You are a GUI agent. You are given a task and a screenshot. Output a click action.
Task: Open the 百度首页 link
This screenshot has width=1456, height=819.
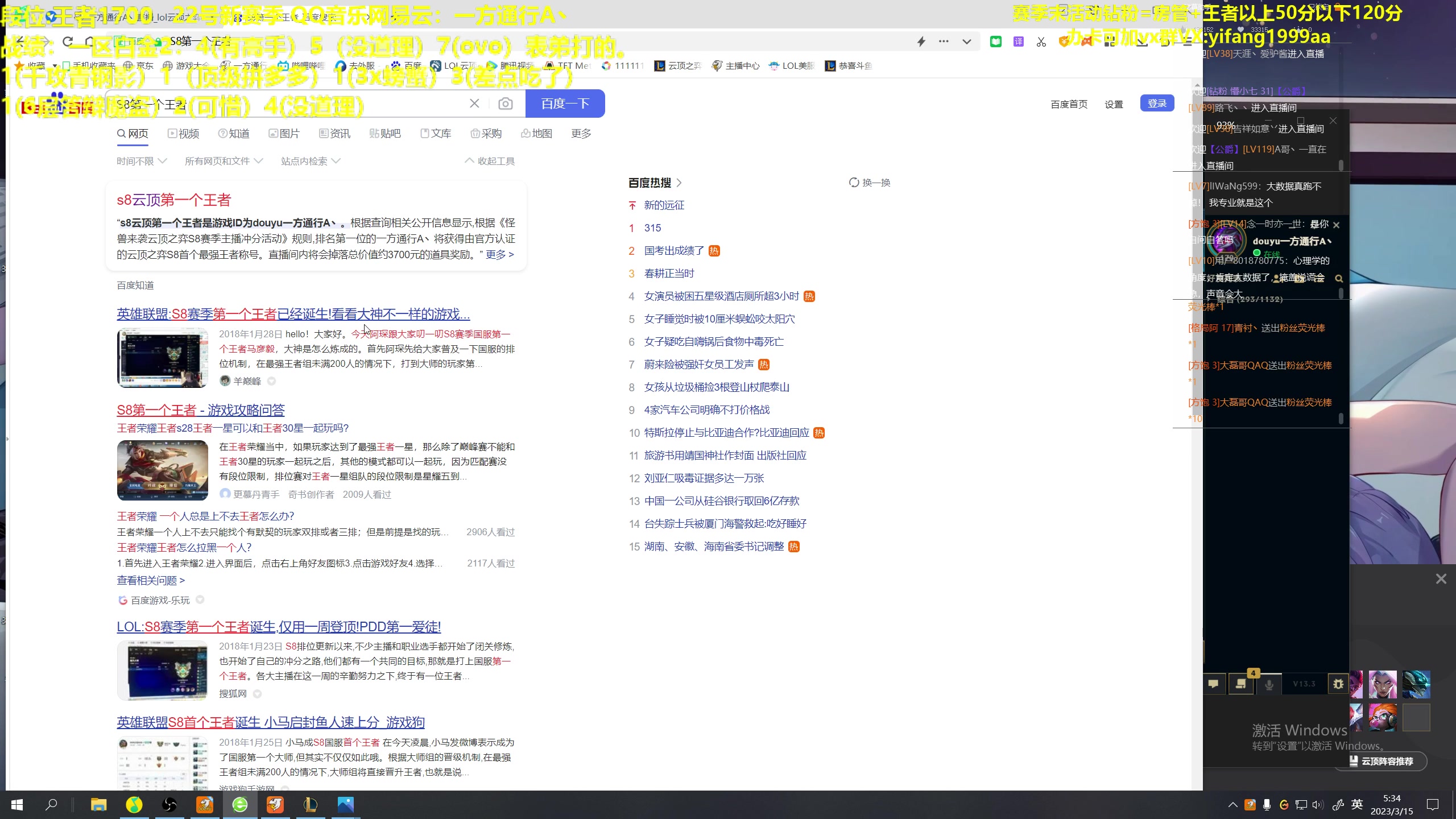1069,105
